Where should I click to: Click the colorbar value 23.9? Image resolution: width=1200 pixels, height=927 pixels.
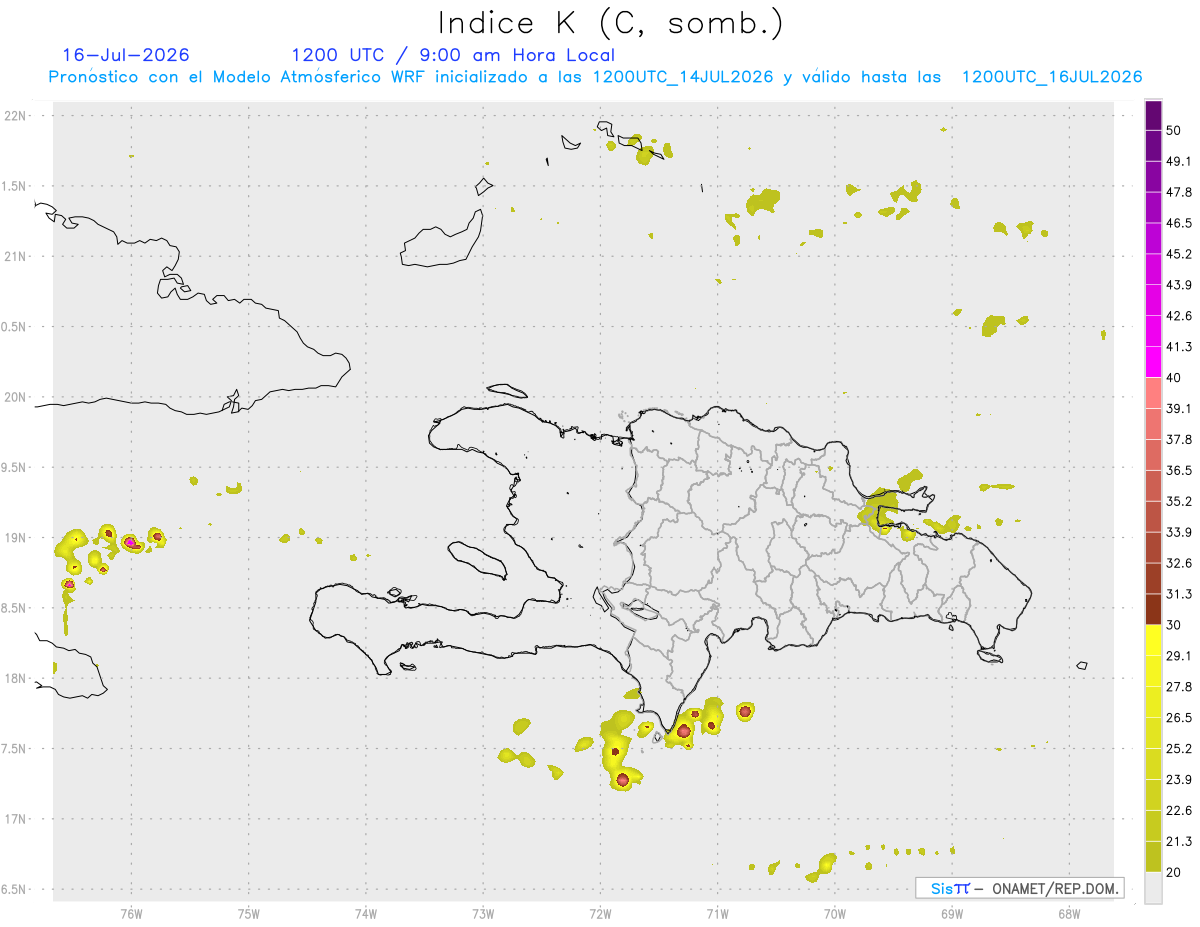[1179, 780]
